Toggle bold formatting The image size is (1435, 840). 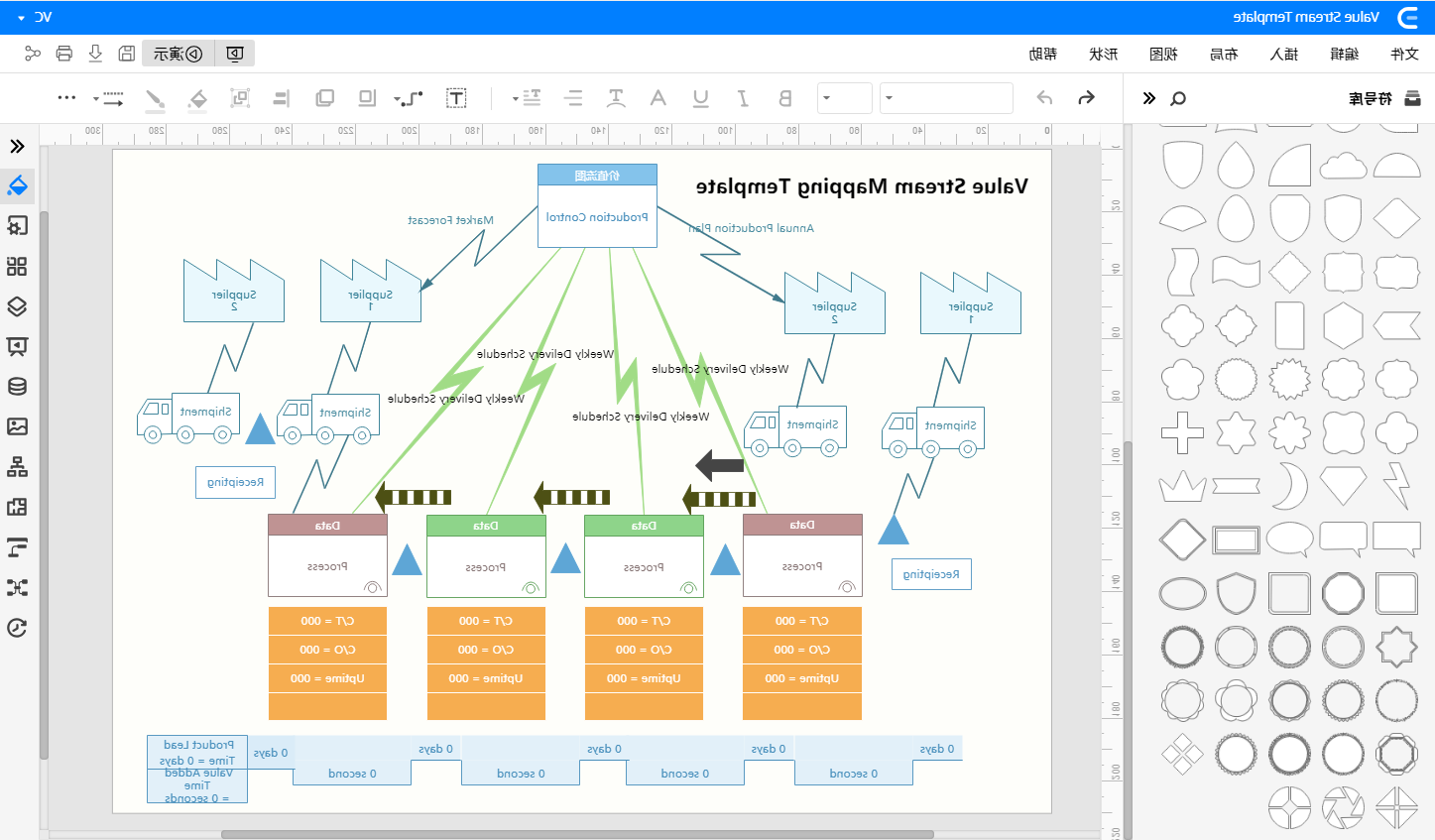tap(785, 97)
